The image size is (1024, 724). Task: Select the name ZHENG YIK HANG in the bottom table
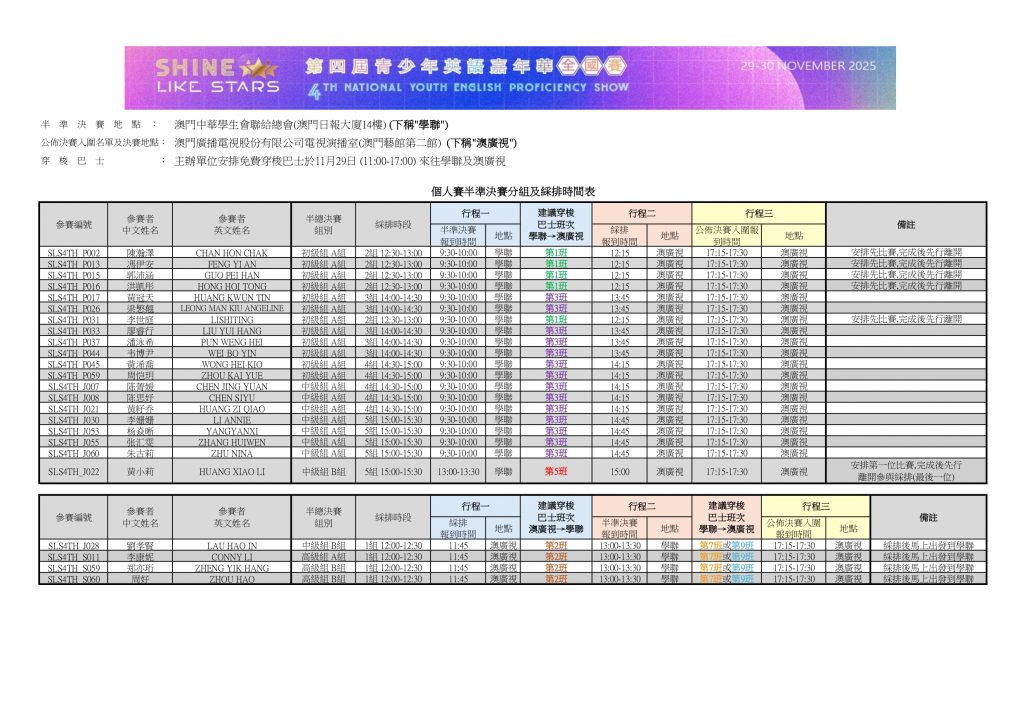231,567
